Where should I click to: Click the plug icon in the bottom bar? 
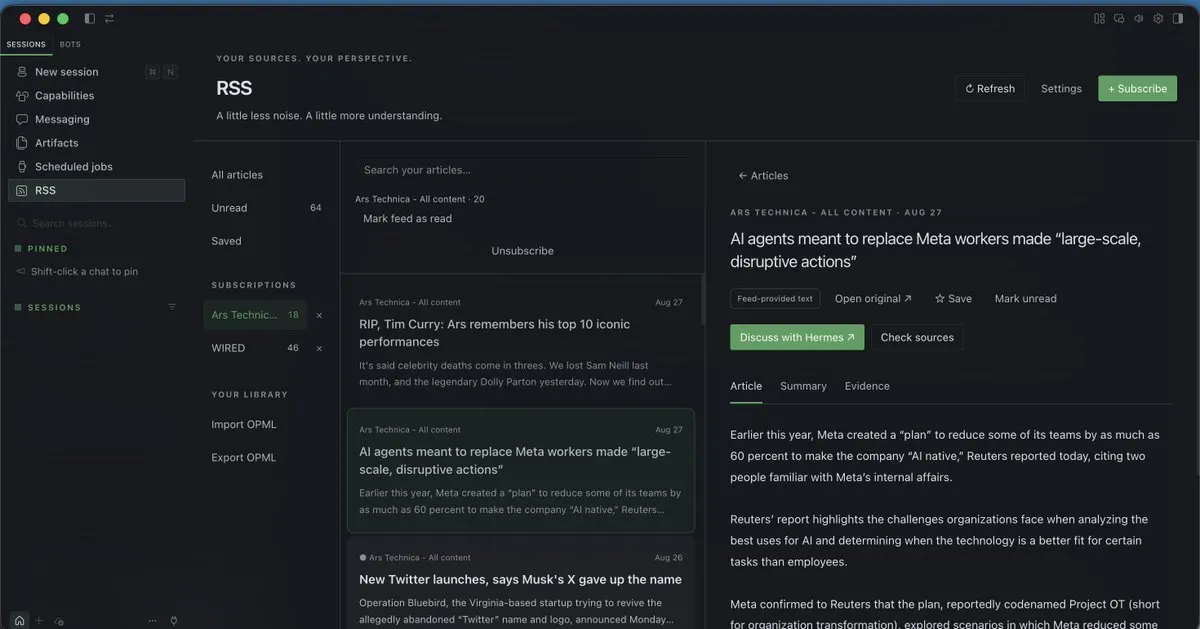[x=174, y=620]
